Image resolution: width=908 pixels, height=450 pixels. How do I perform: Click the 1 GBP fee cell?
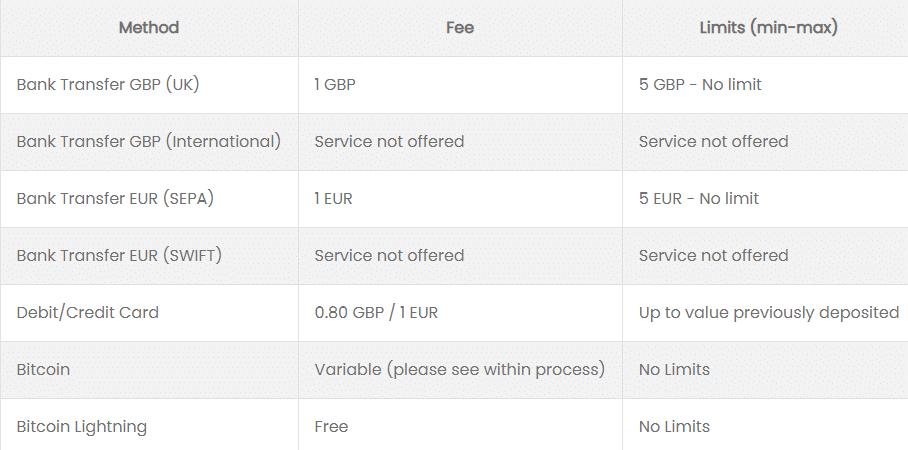pyautogui.click(x=335, y=85)
